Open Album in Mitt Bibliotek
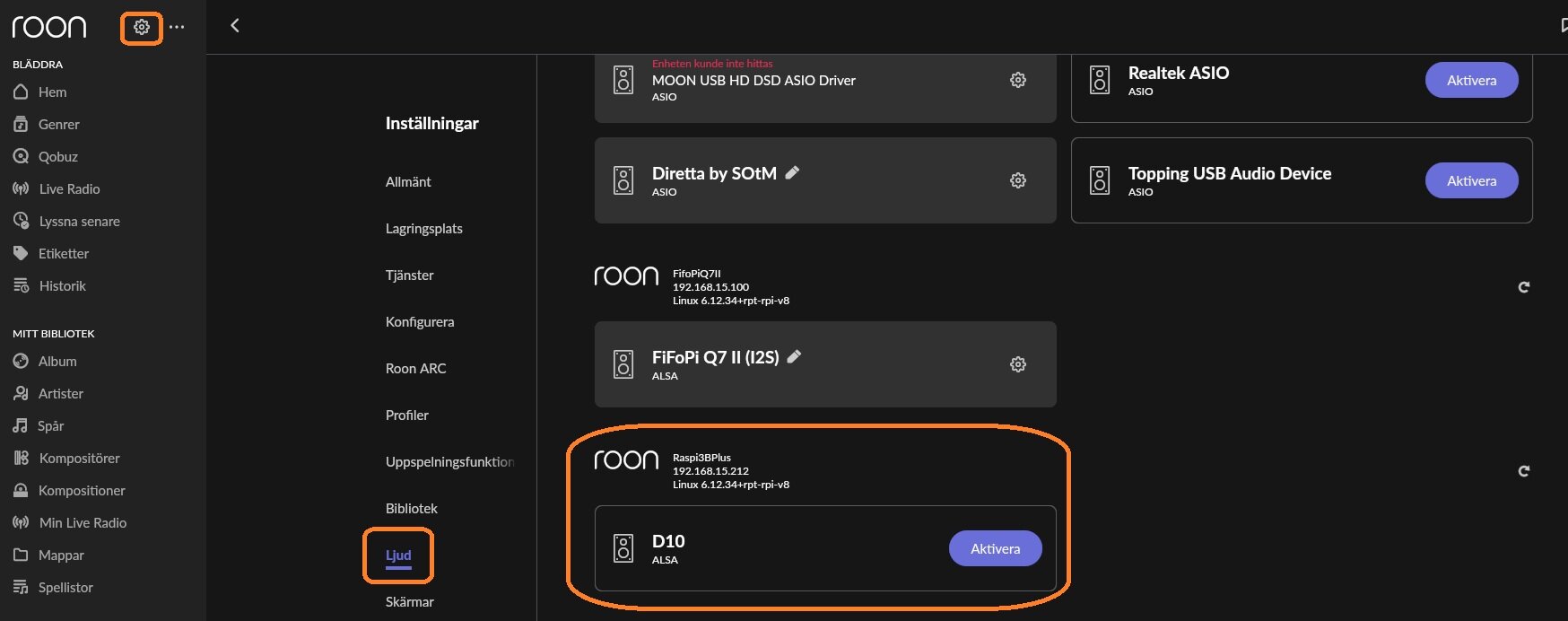This screenshot has height=621, width=1568. coord(57,362)
